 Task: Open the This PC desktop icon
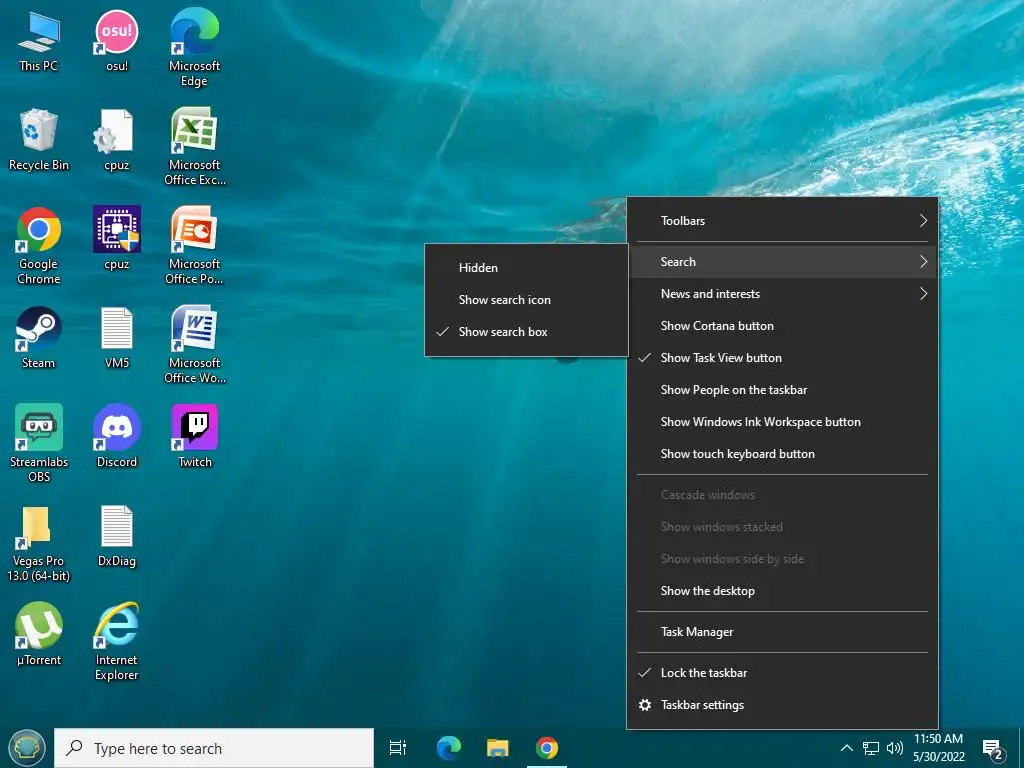39,40
